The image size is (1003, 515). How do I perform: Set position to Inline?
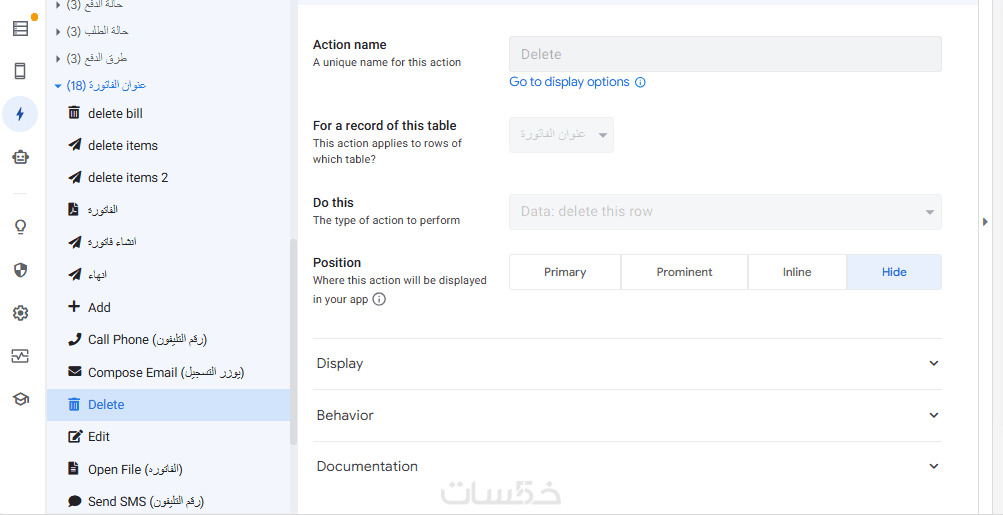point(797,272)
